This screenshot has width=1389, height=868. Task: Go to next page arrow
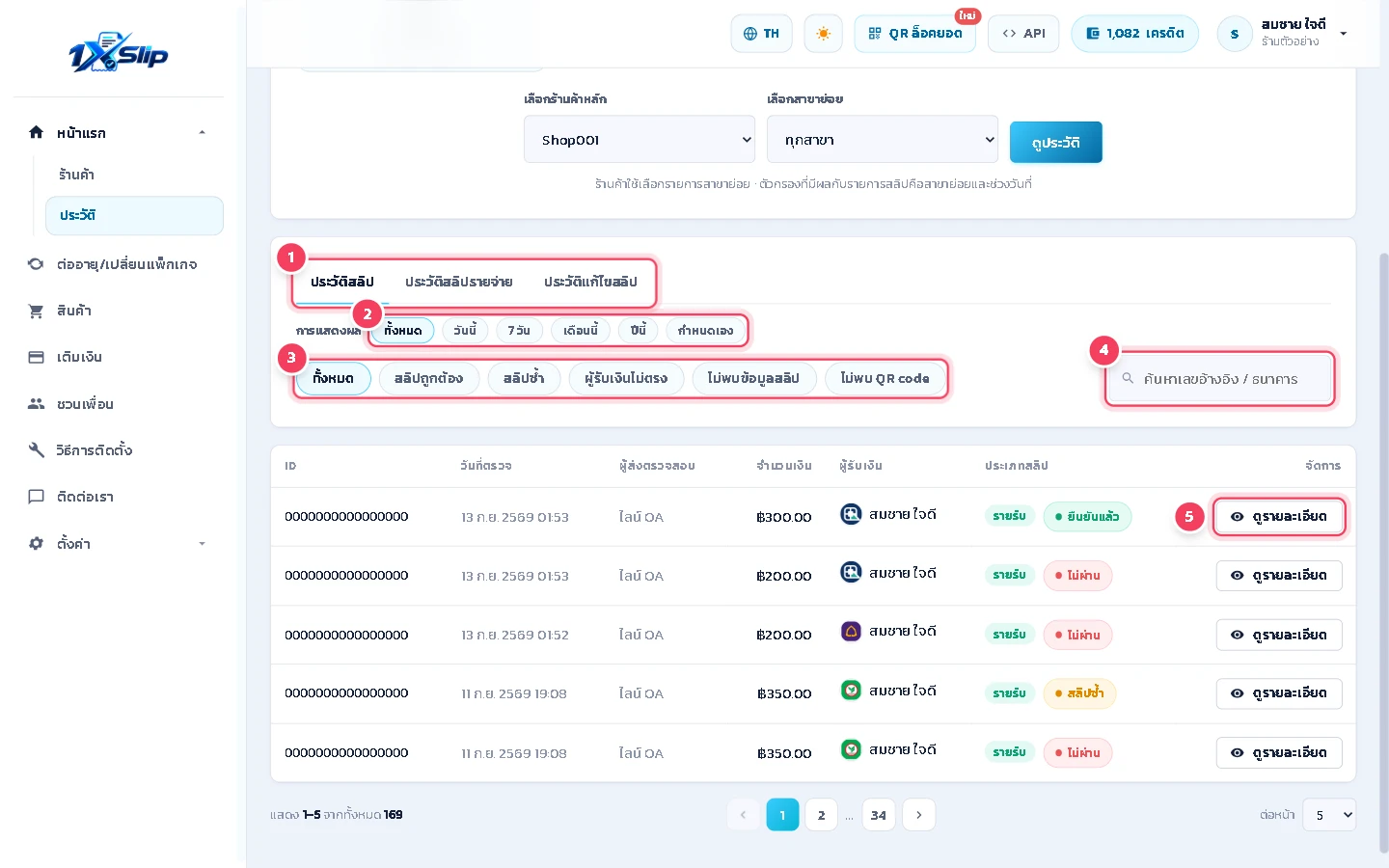(918, 815)
